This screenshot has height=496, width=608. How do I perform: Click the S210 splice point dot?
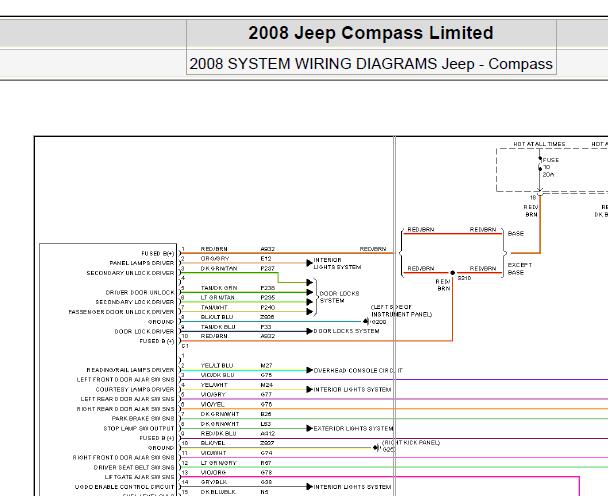[453, 273]
